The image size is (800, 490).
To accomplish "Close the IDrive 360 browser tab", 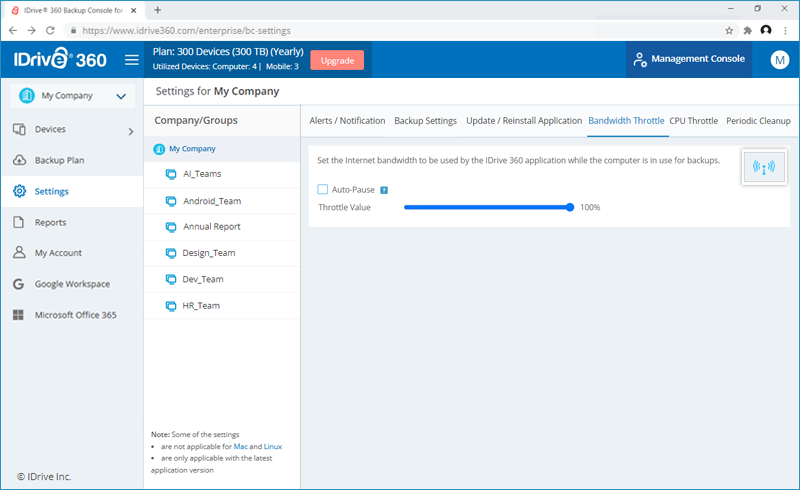I will (x=134, y=10).
